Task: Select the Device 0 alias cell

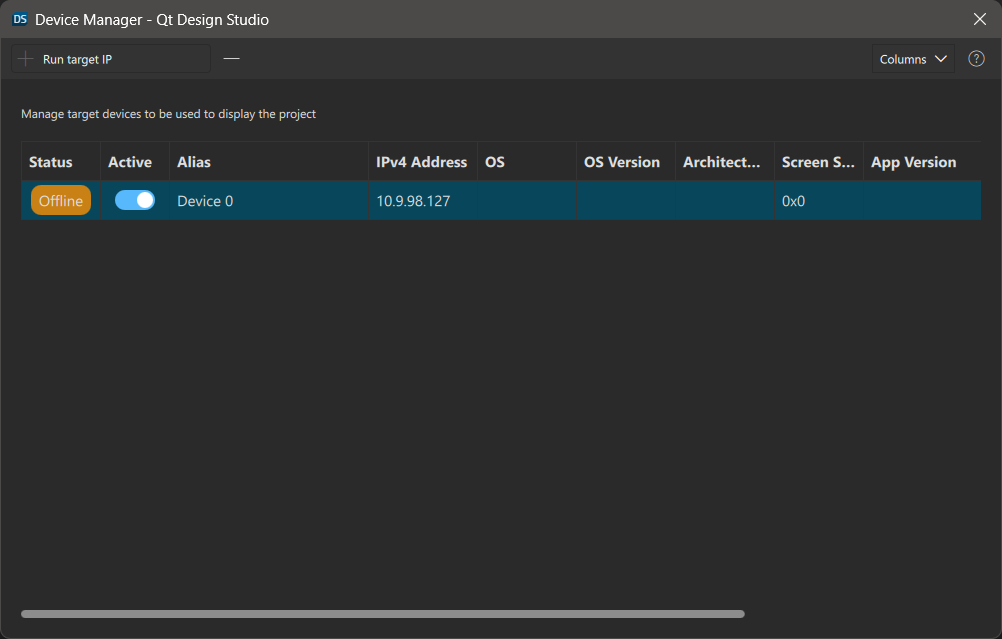Action: pos(269,201)
